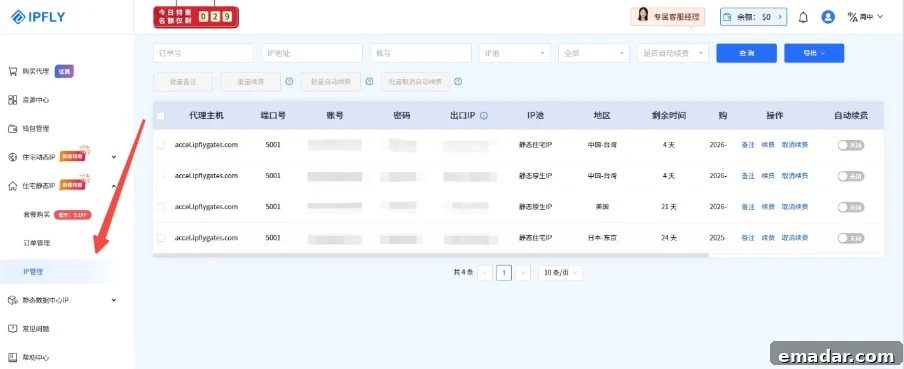Image resolution: width=904 pixels, height=369 pixels.
Task: Click the 钱包管理 wallet icon
Action: [x=13, y=129]
